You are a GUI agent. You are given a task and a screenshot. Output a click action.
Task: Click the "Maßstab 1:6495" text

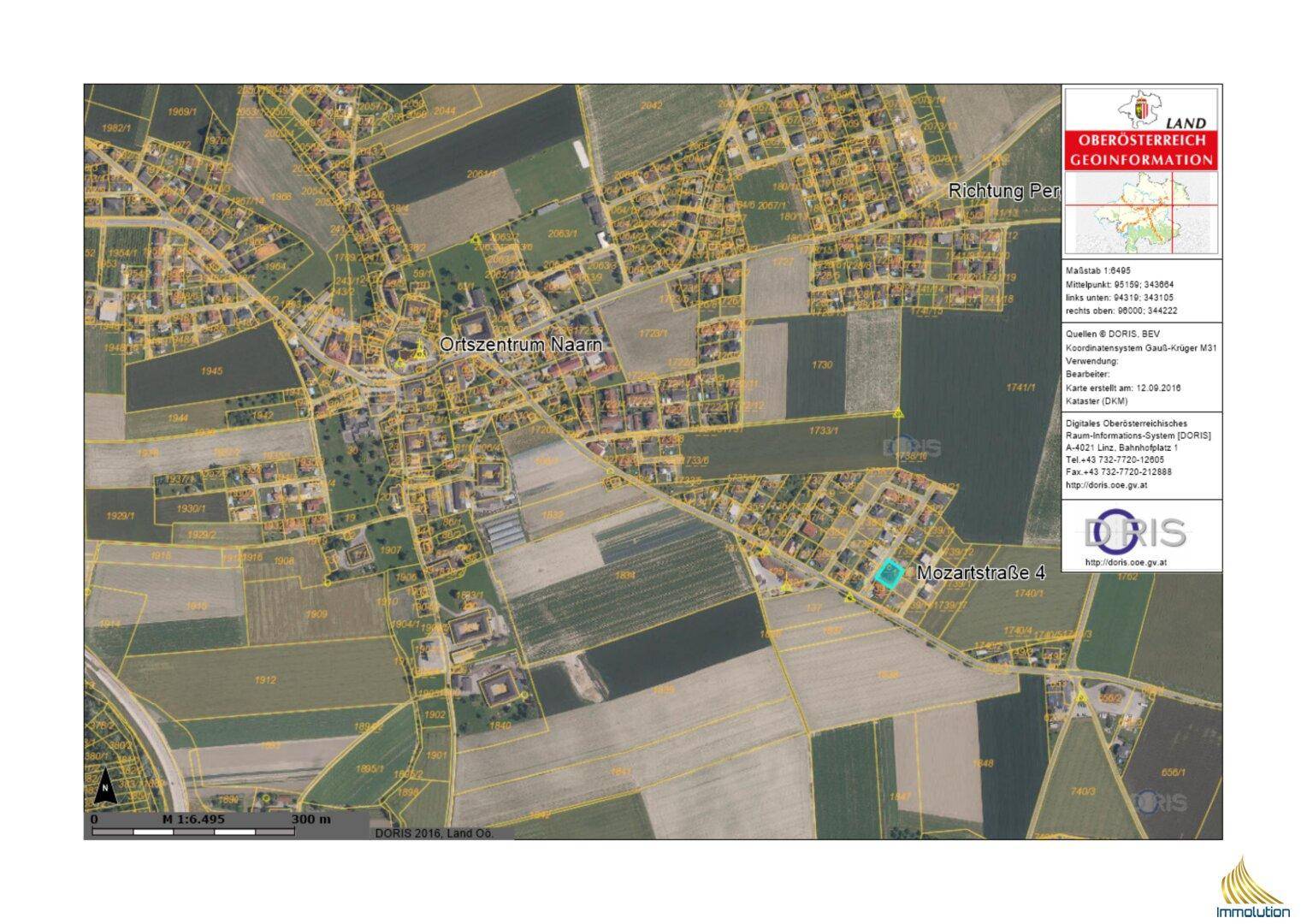1098,269
